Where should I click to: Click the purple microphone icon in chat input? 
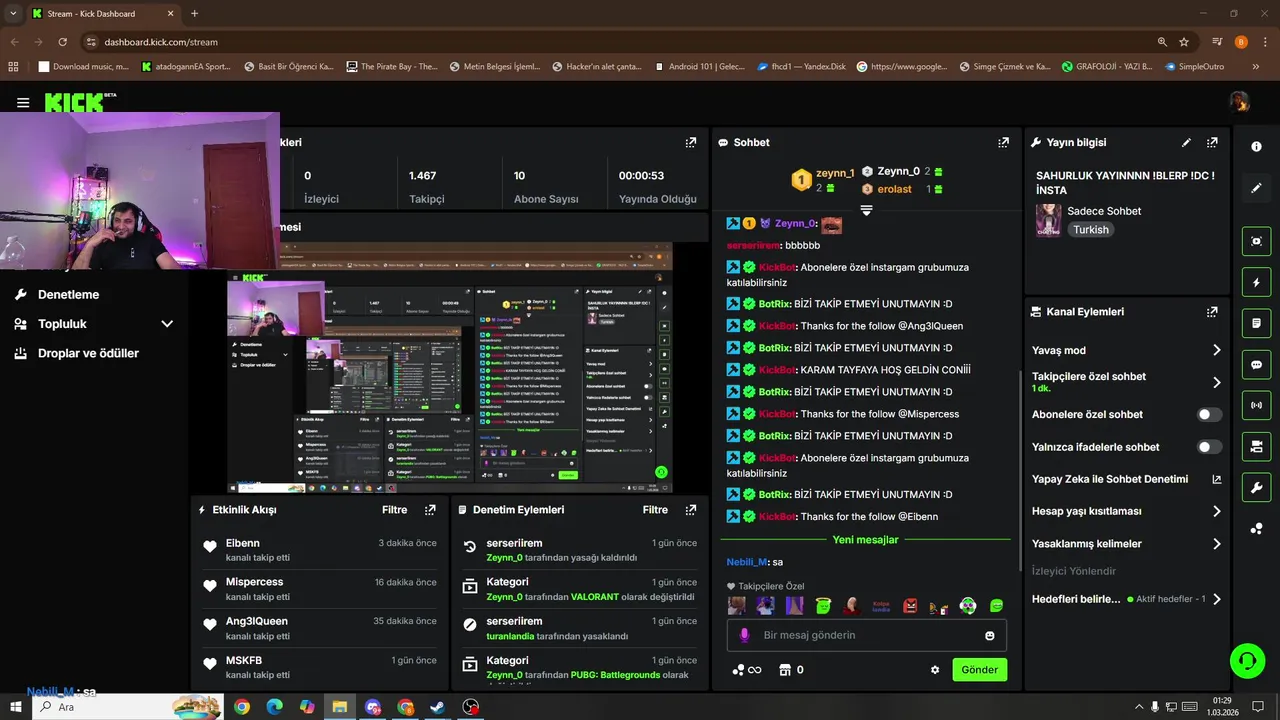743,635
